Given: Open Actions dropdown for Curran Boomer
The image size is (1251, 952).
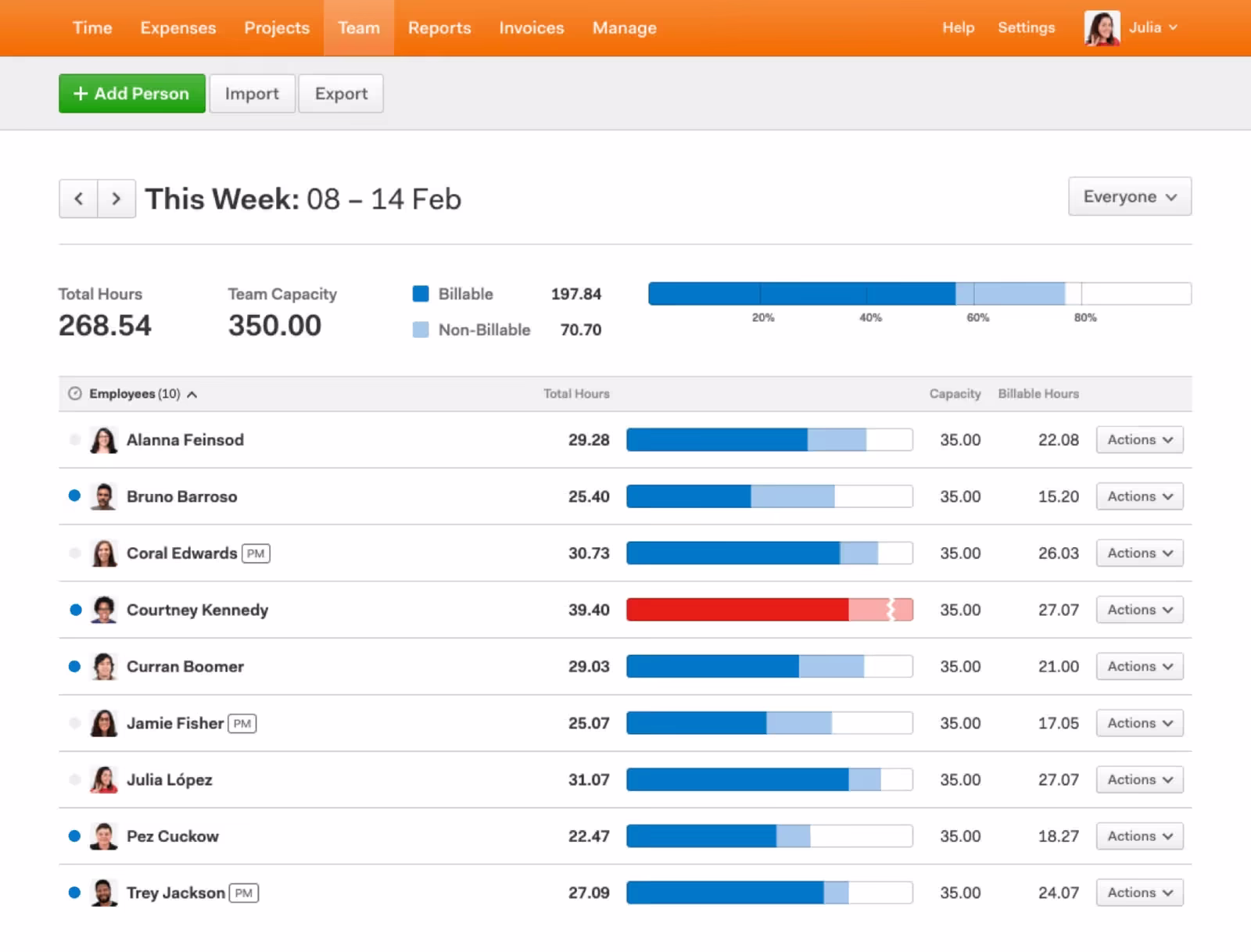Looking at the screenshot, I should 1139,667.
